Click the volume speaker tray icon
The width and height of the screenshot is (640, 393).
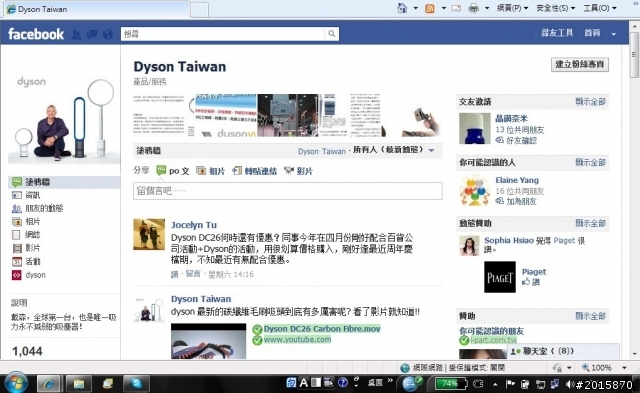570,384
